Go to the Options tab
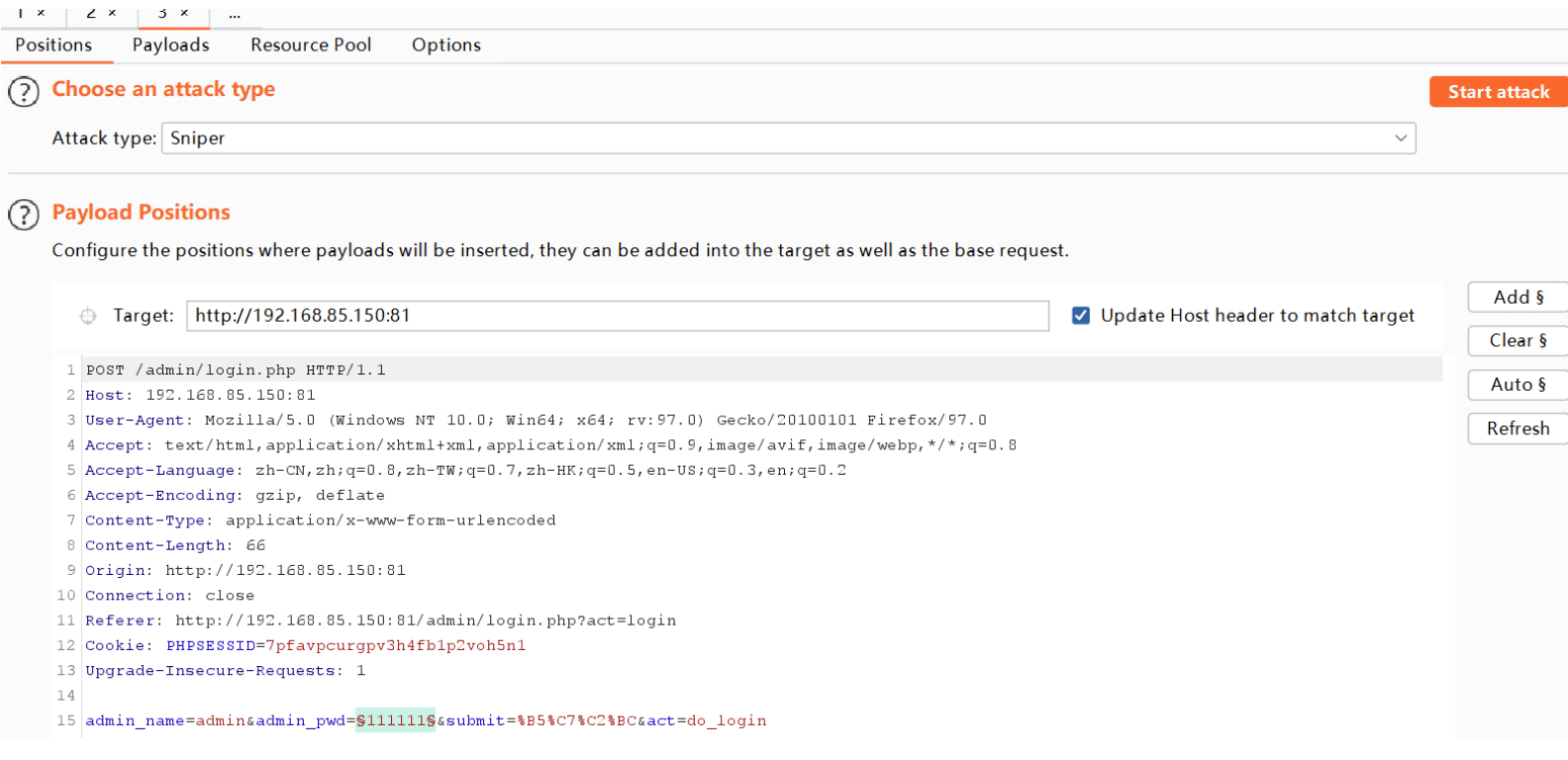 coord(446,45)
